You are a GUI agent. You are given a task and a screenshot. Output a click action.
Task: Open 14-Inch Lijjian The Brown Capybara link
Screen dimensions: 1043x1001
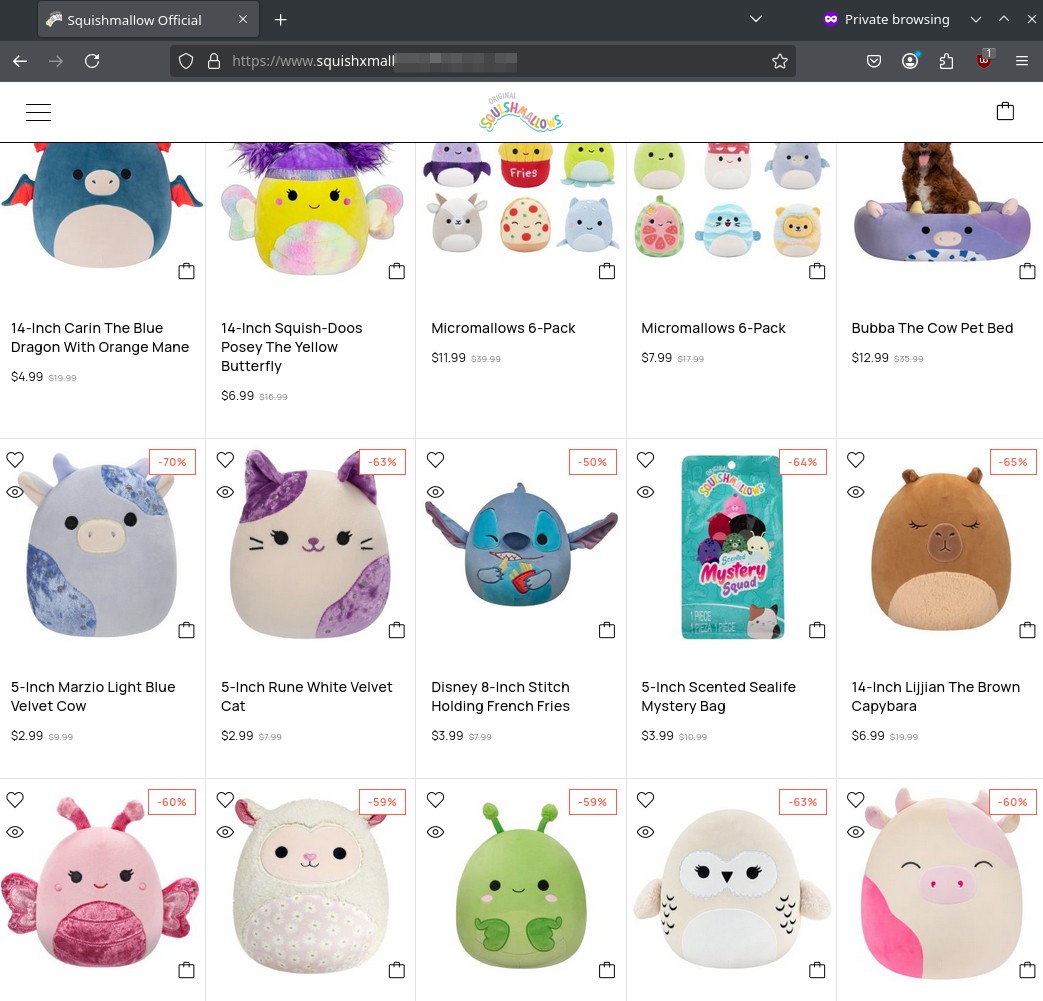point(935,696)
